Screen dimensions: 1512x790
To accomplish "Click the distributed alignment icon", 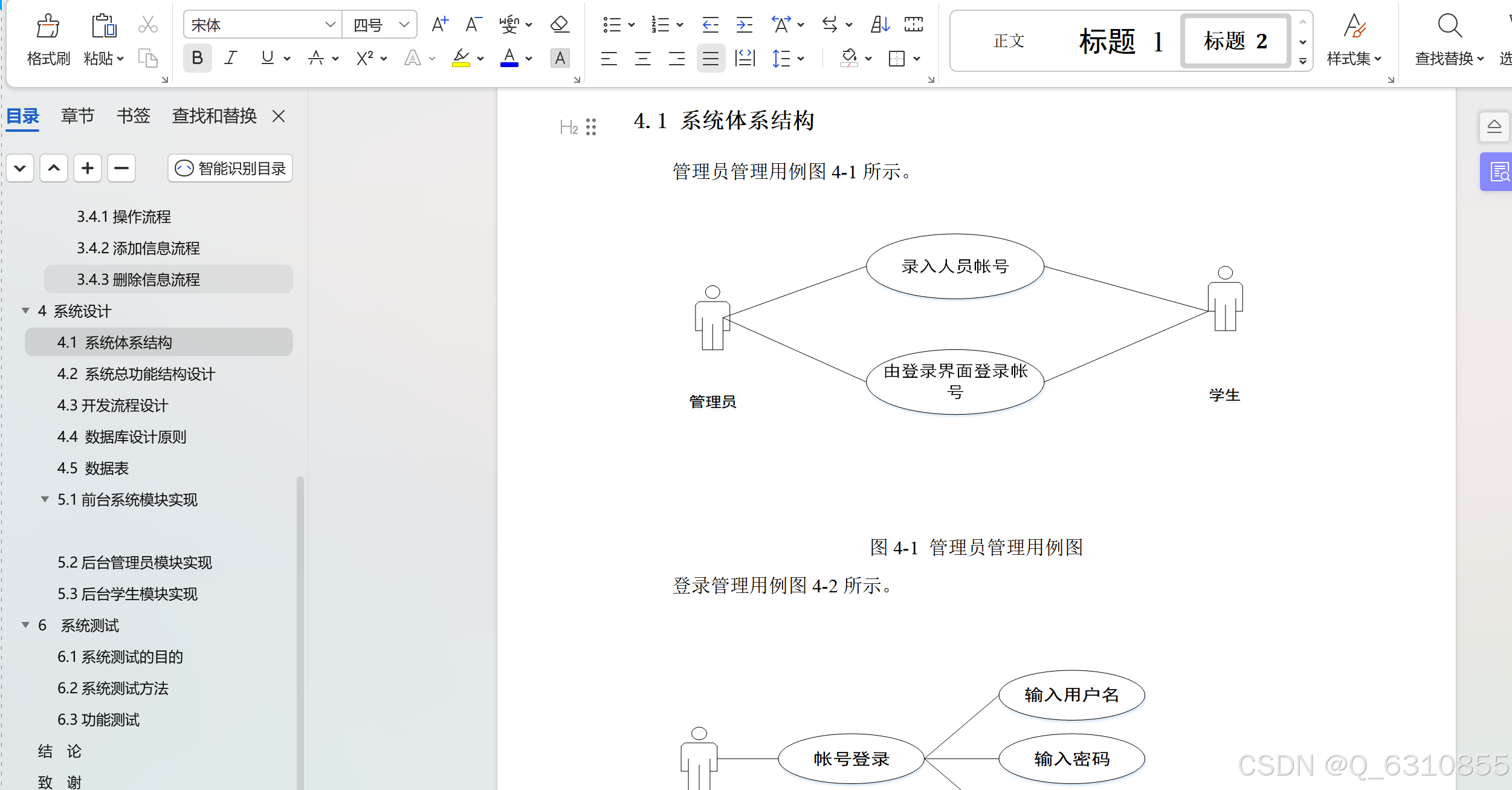I will [745, 59].
